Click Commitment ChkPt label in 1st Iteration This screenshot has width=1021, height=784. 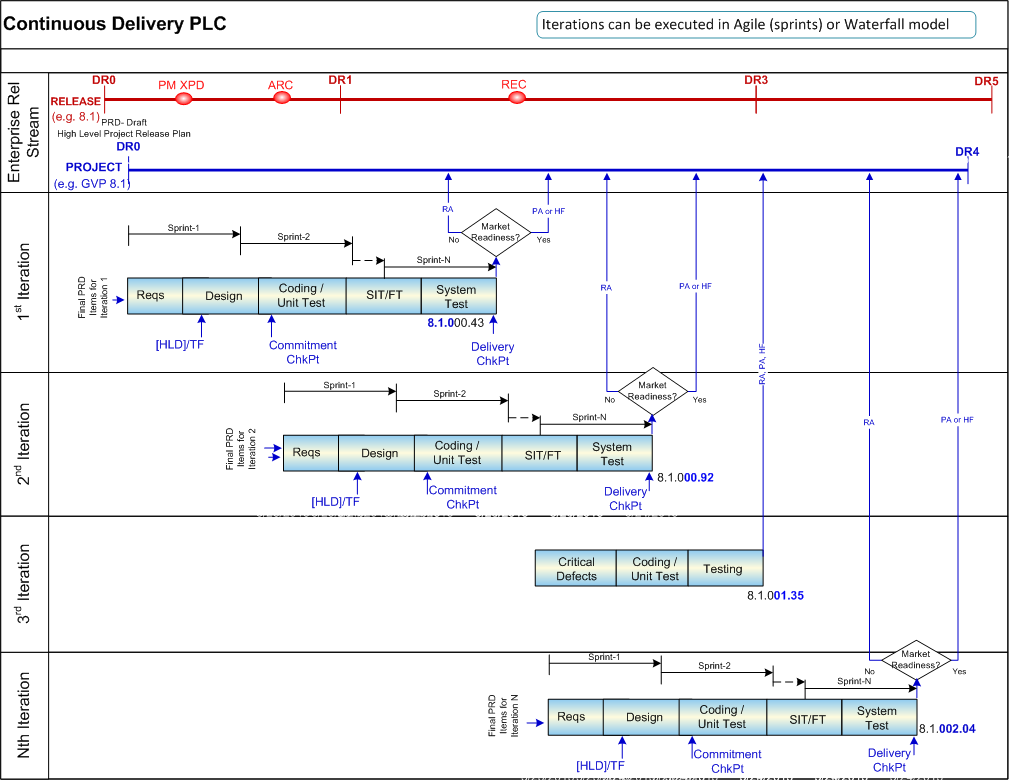303,352
